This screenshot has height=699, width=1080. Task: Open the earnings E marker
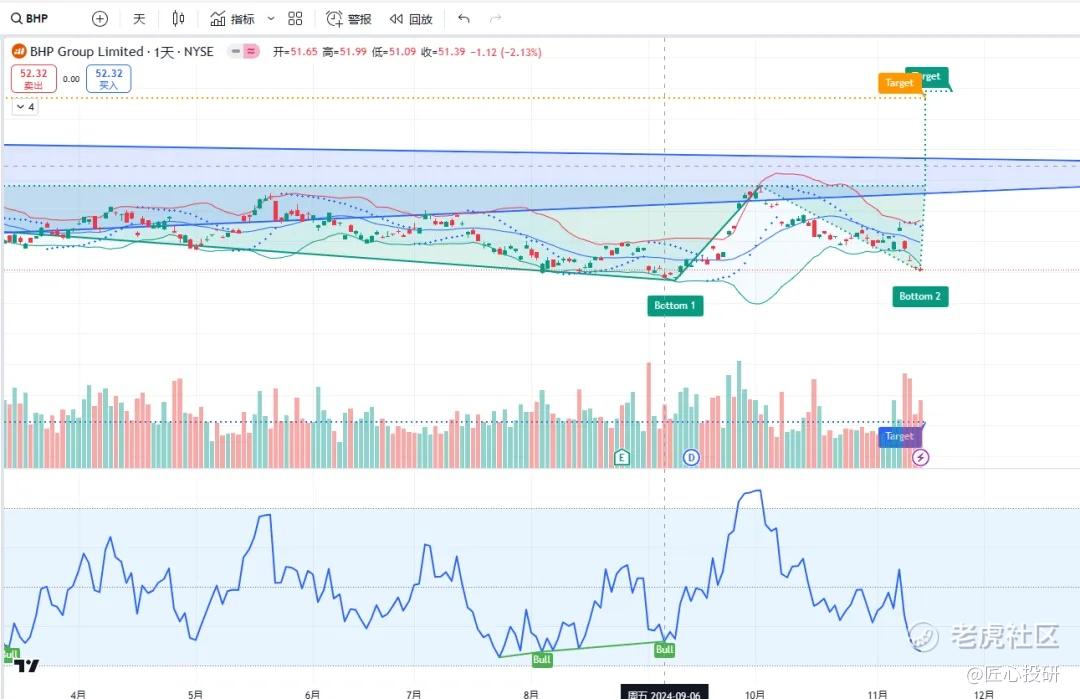pos(622,457)
